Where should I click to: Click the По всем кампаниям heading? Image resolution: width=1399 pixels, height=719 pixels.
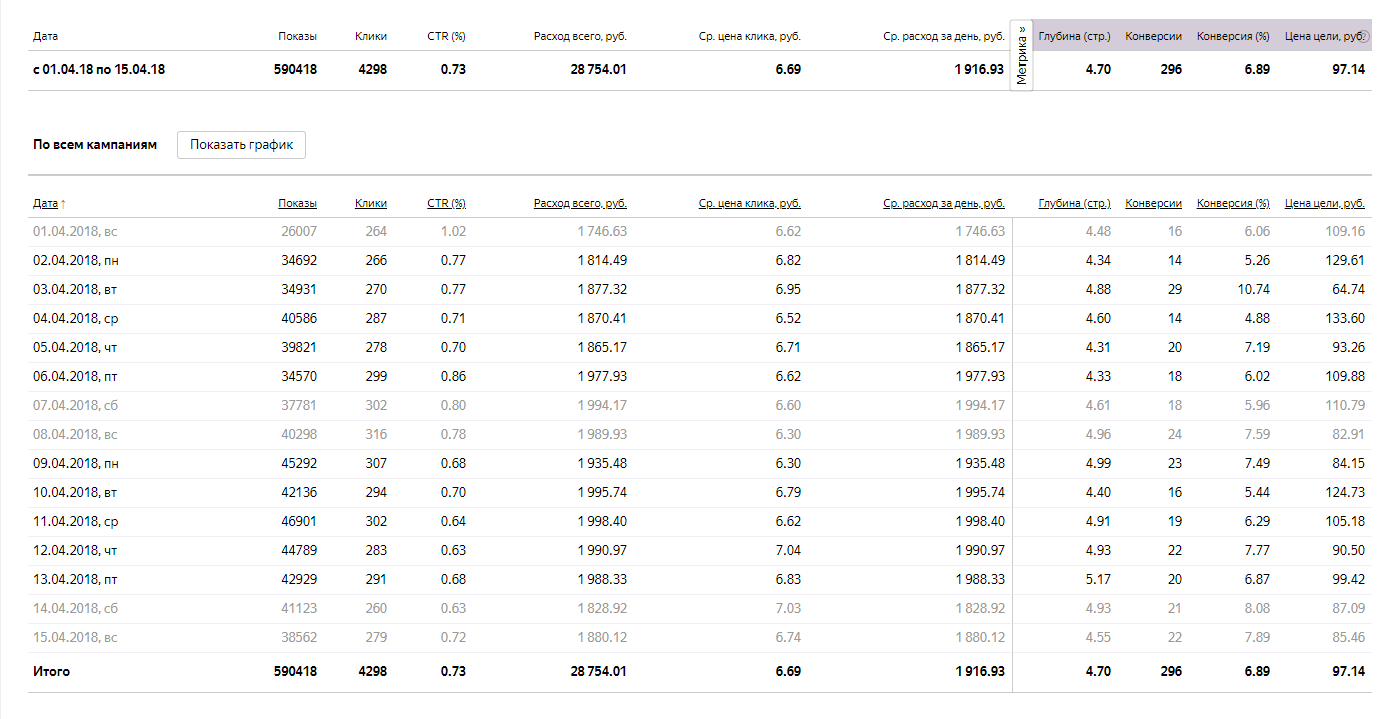(95, 145)
